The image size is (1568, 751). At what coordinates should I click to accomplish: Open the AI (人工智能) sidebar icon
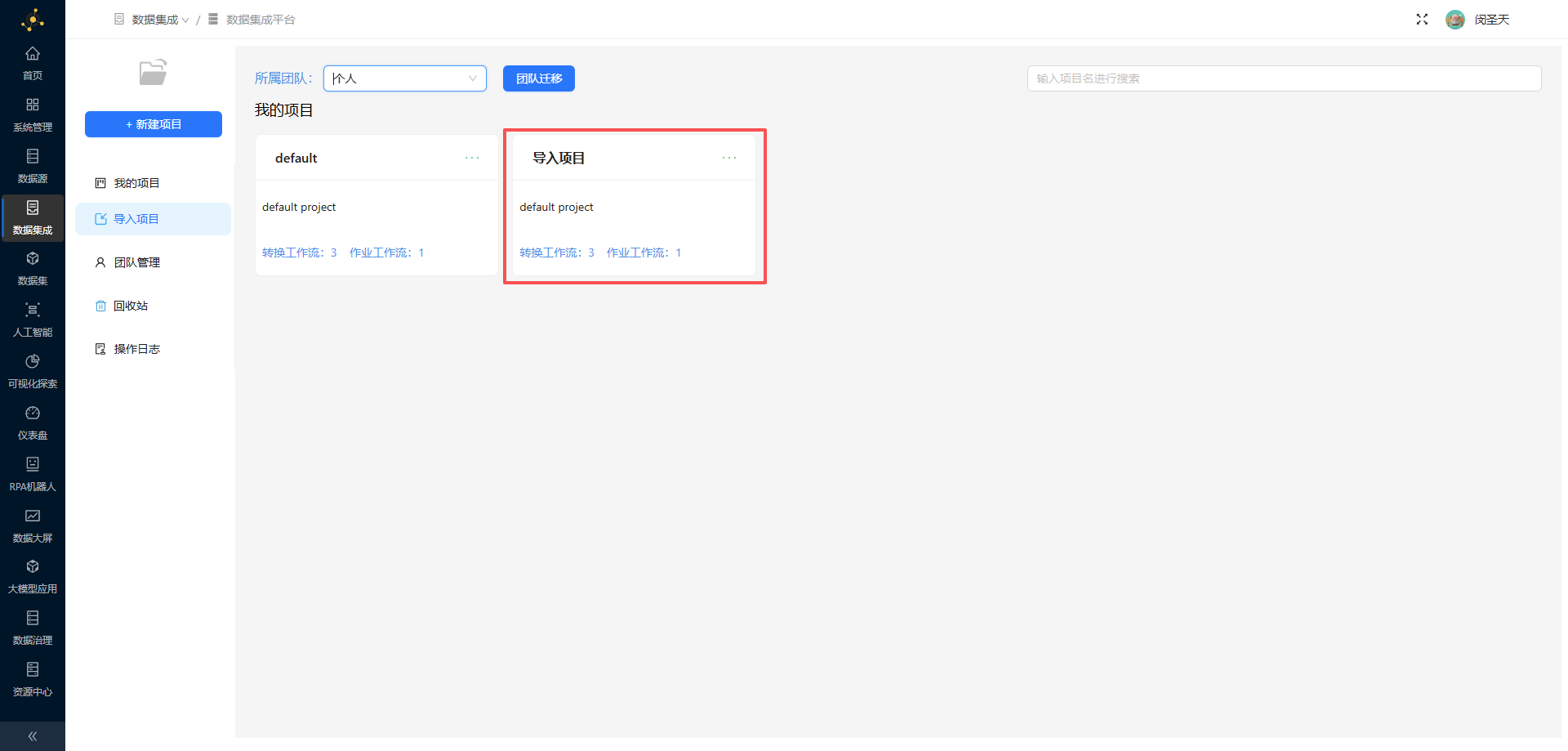point(33,311)
